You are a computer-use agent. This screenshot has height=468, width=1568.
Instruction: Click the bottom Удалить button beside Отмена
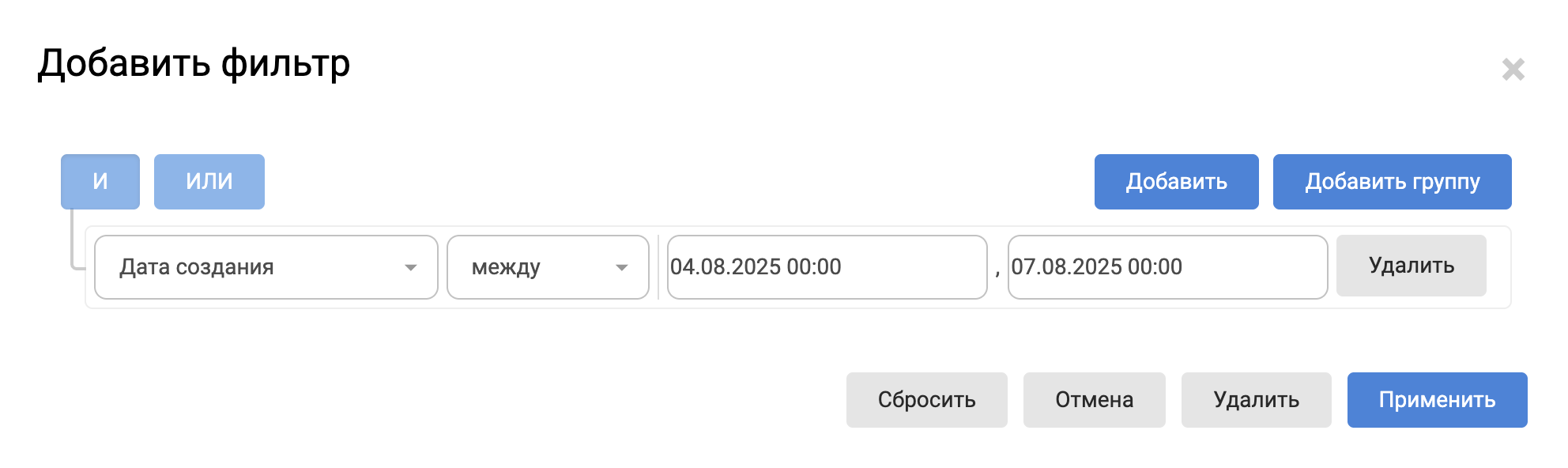(1256, 400)
